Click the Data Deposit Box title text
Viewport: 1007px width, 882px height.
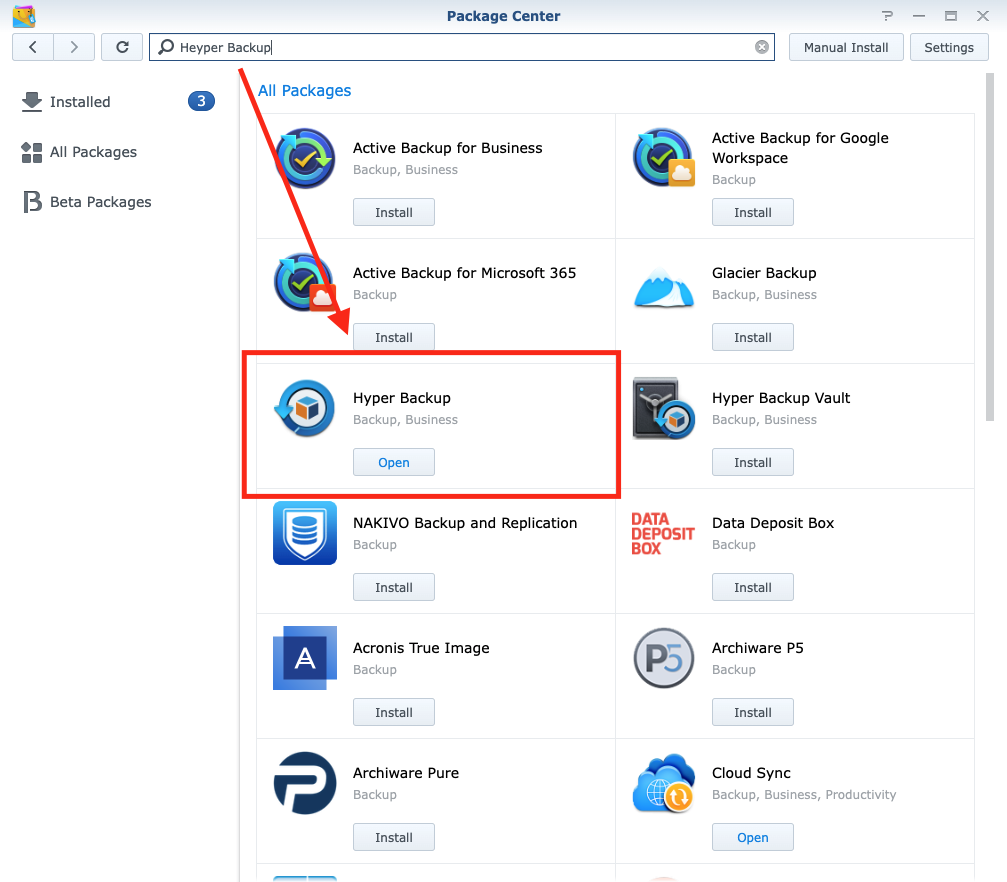coord(773,523)
